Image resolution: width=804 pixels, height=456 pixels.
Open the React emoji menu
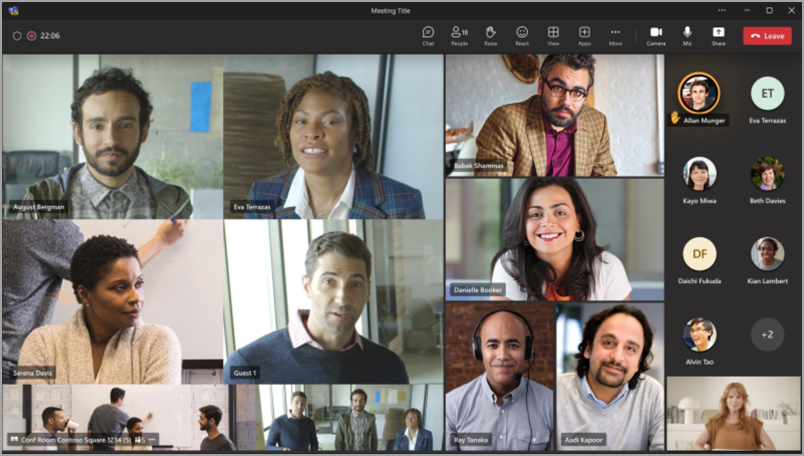[522, 35]
